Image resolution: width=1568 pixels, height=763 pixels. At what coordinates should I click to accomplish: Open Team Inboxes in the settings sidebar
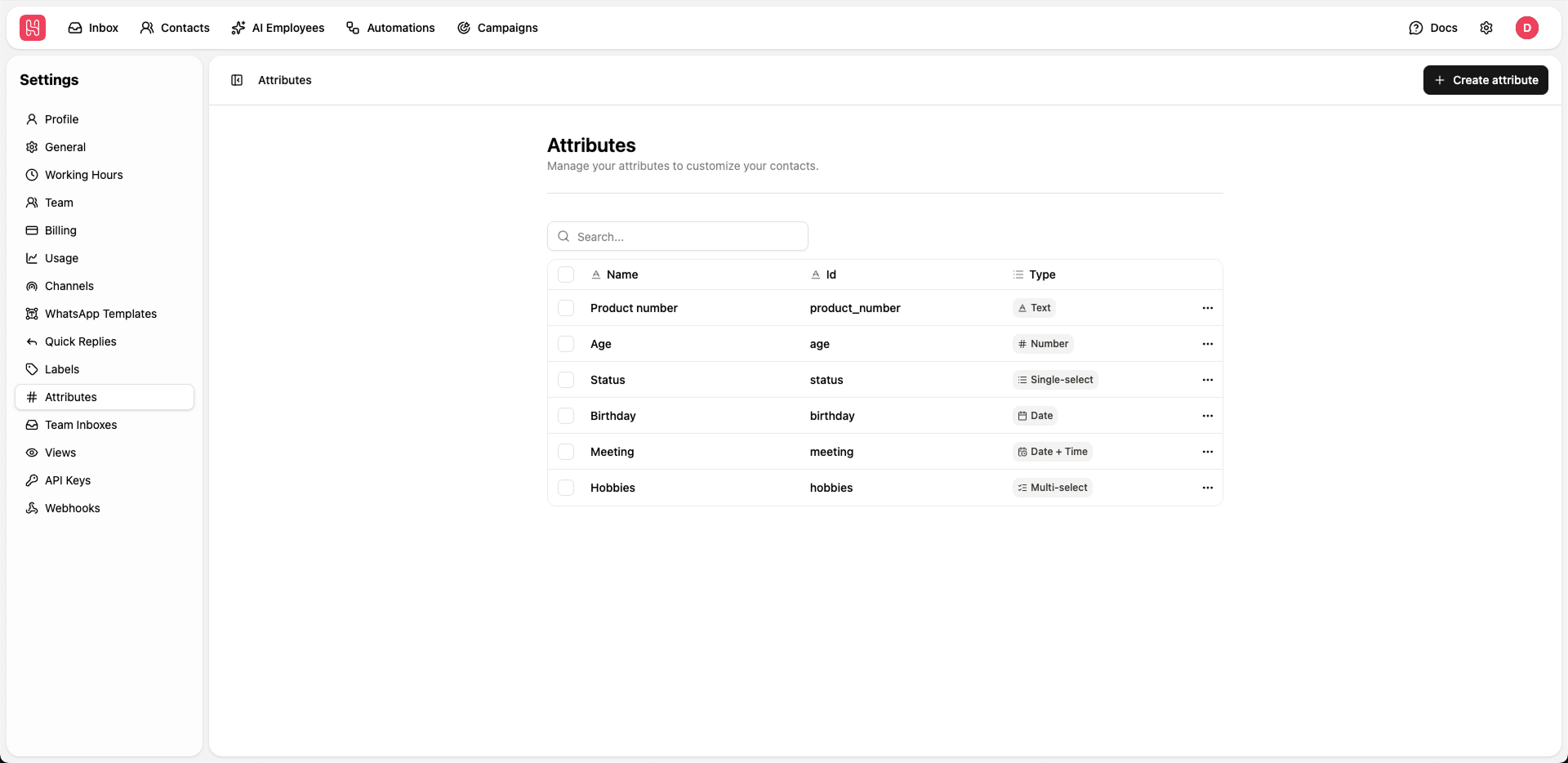click(81, 425)
